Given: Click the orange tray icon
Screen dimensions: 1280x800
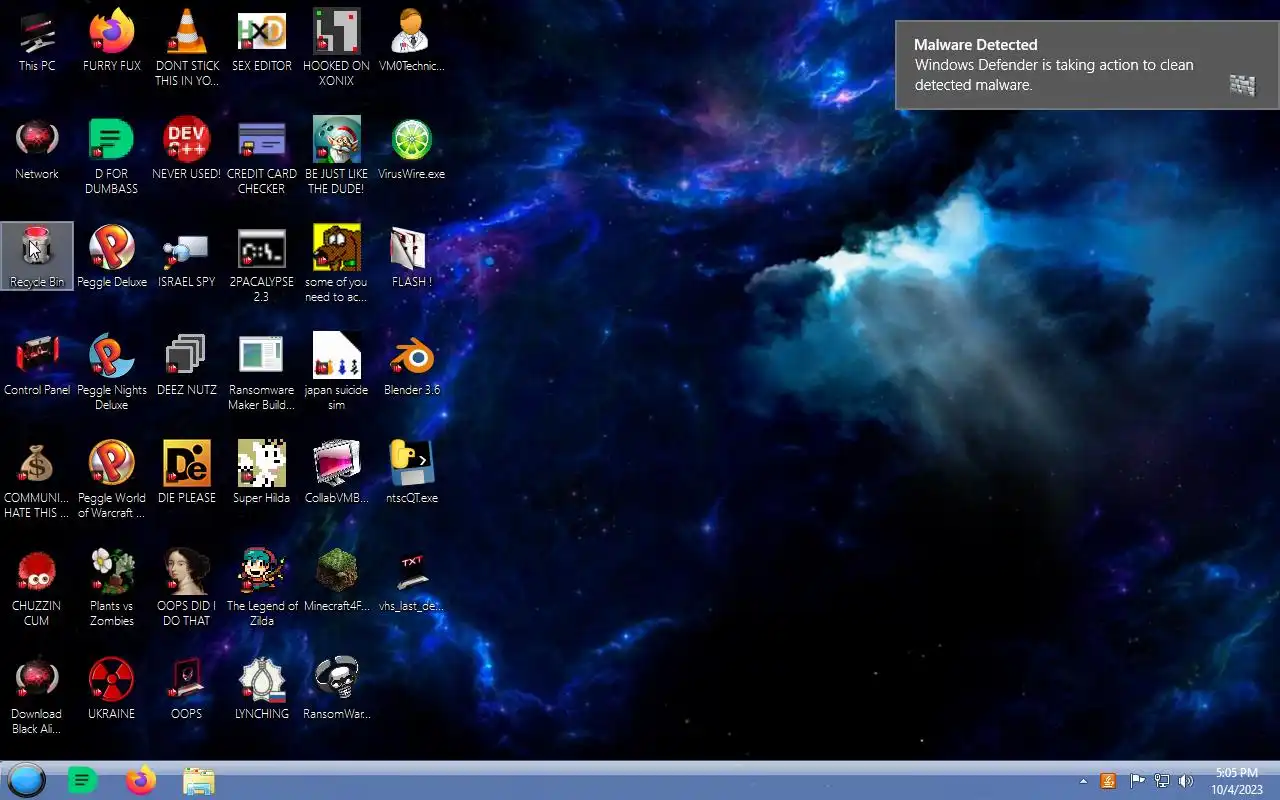Looking at the screenshot, I should (x=1108, y=781).
